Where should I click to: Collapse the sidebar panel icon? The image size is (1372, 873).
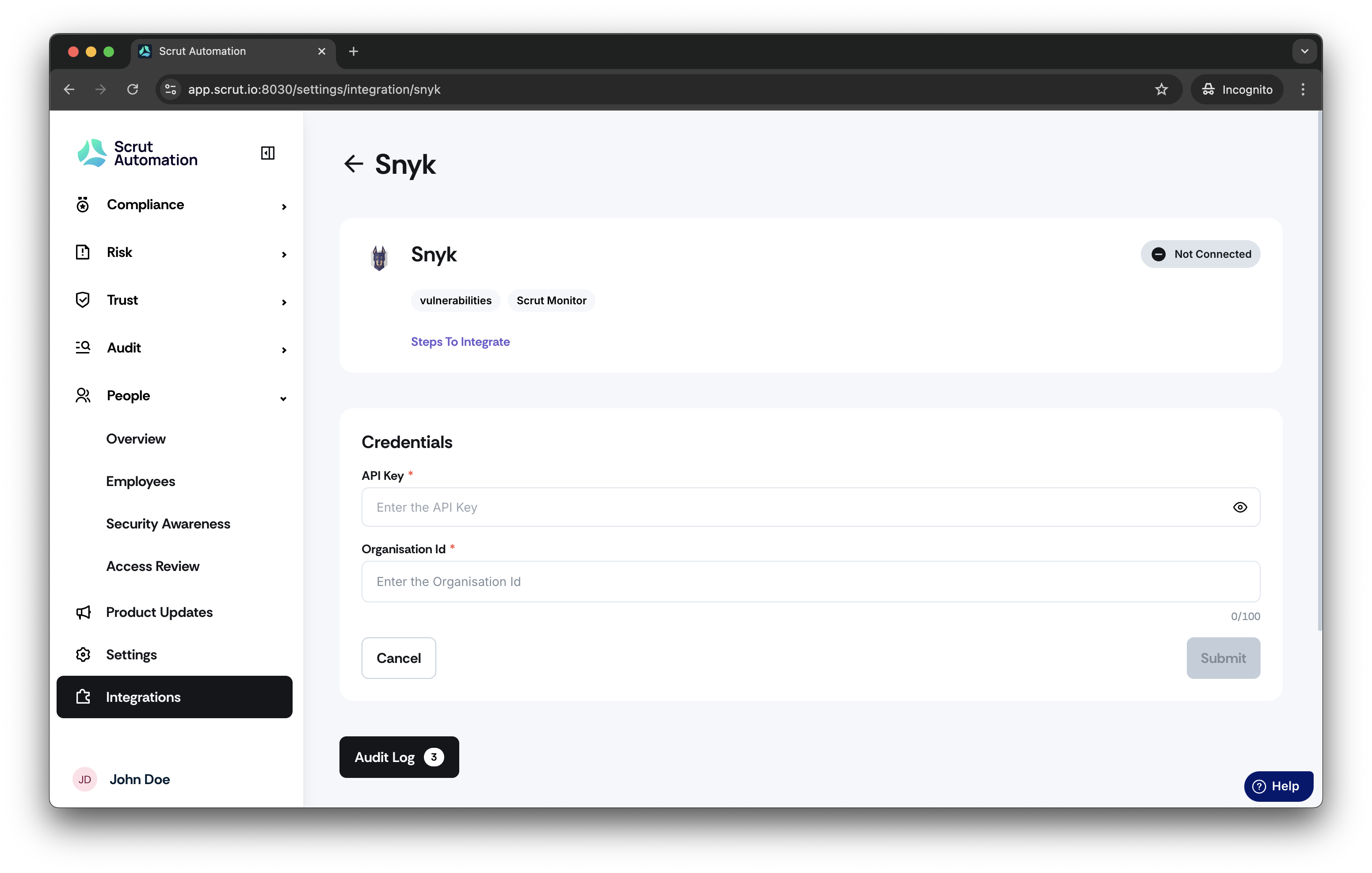pos(267,153)
